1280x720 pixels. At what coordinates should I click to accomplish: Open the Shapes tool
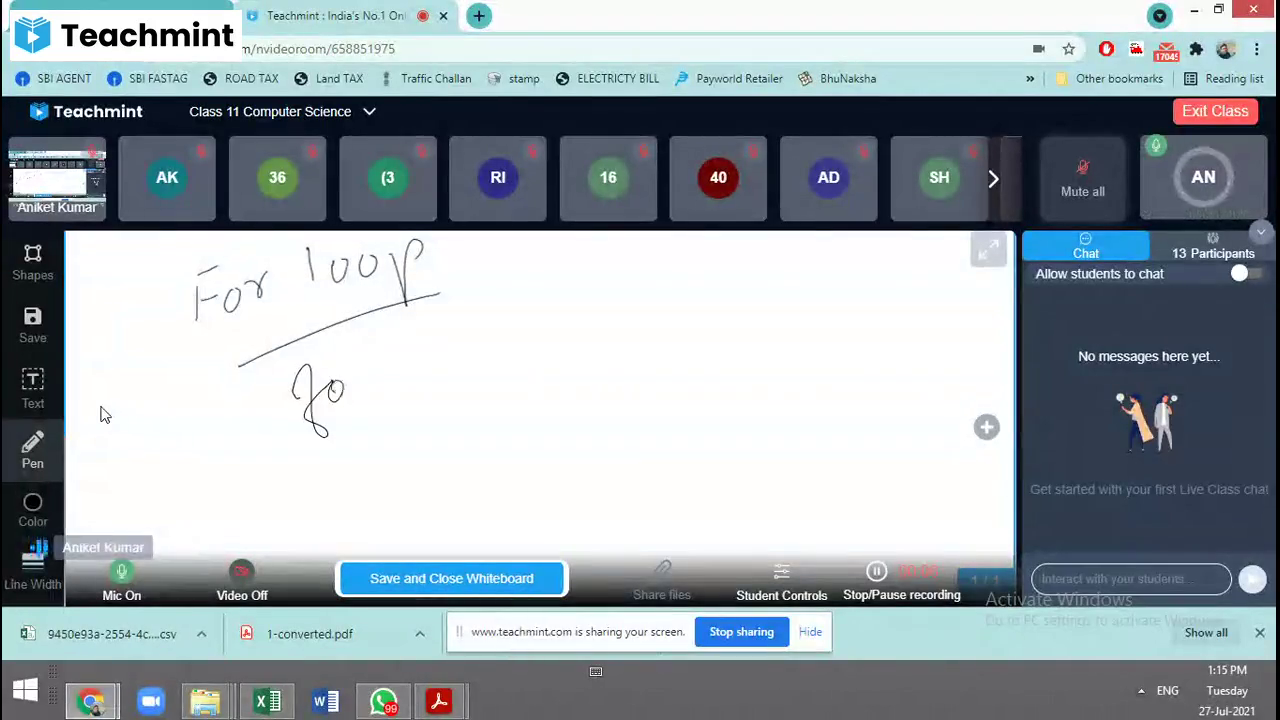tap(33, 262)
